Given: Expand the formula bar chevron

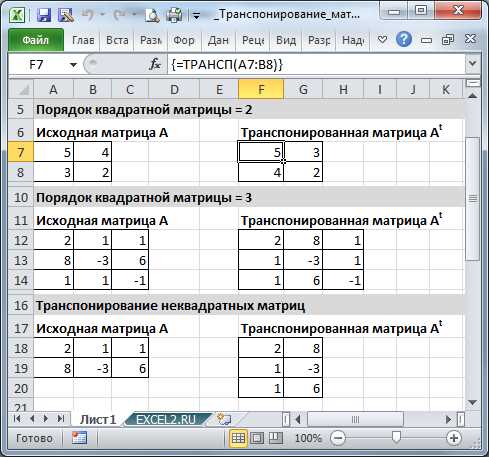Looking at the screenshot, I should click(473, 63).
